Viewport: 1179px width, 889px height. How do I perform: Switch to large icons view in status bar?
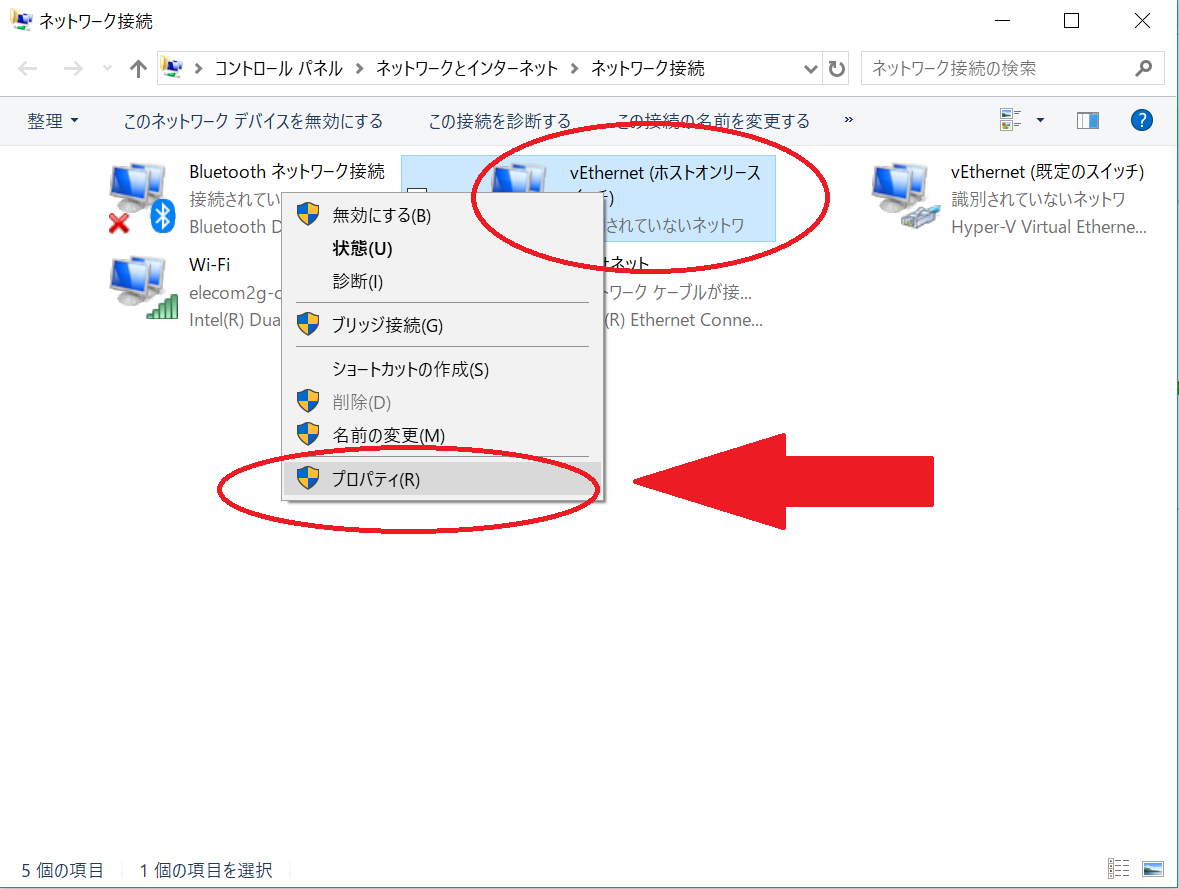pos(1153,869)
